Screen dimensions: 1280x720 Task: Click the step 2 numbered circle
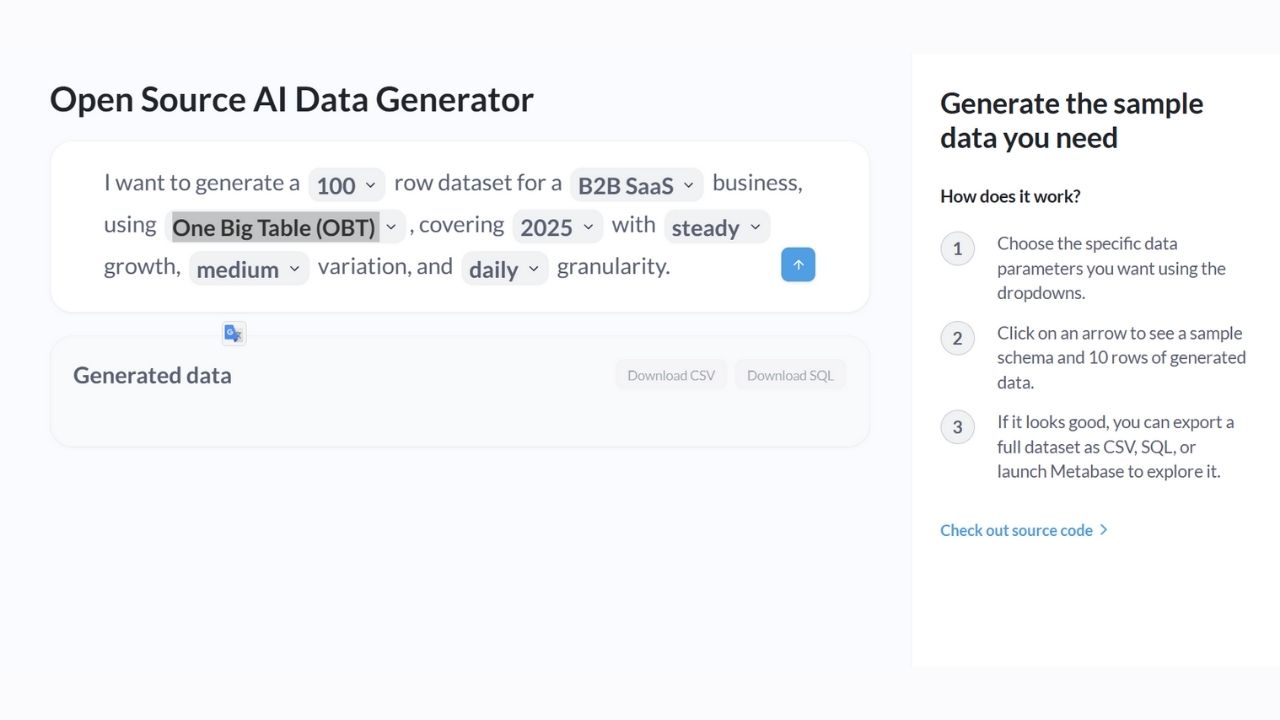[957, 338]
